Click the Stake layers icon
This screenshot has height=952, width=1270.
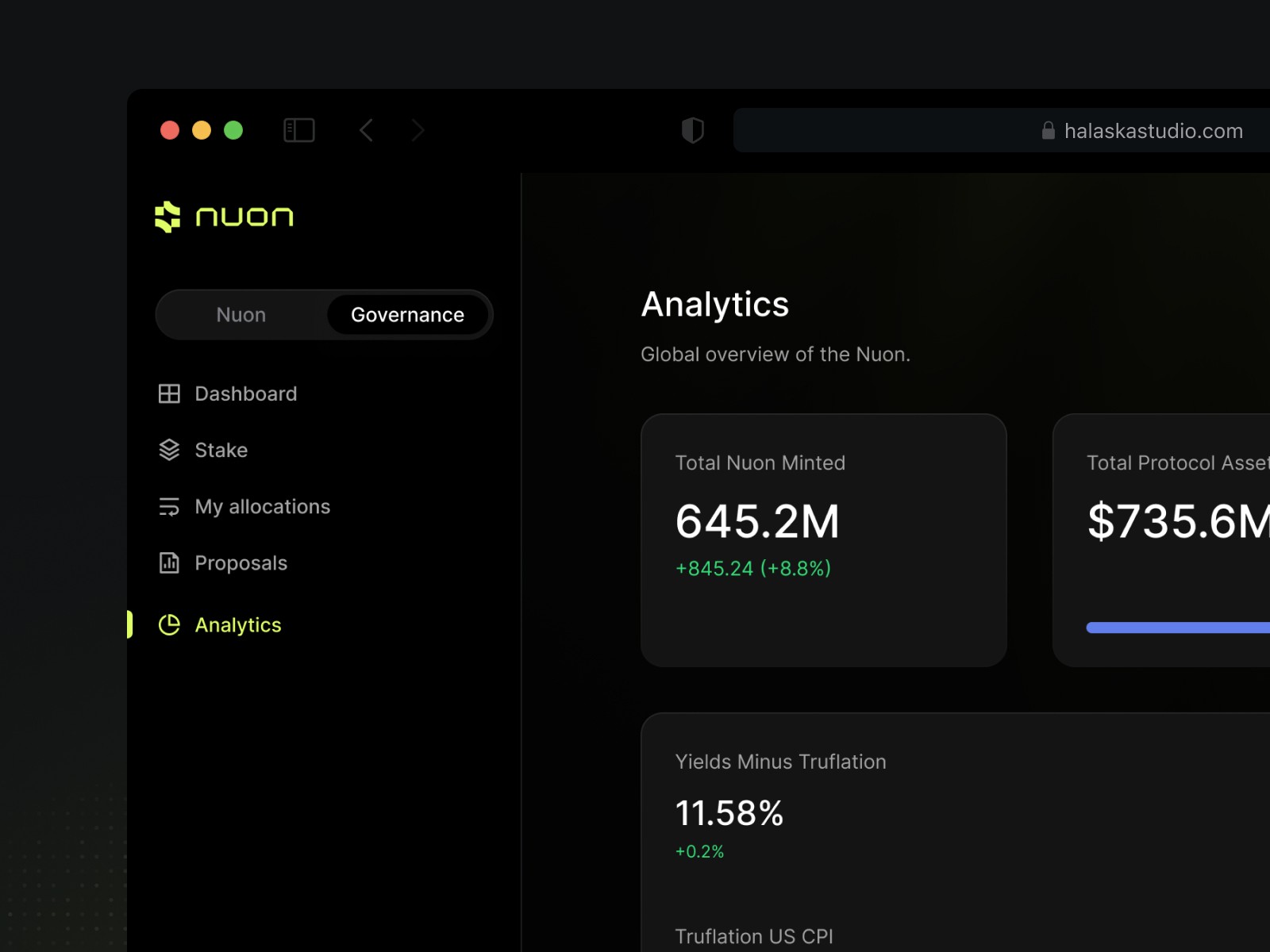[x=169, y=450]
